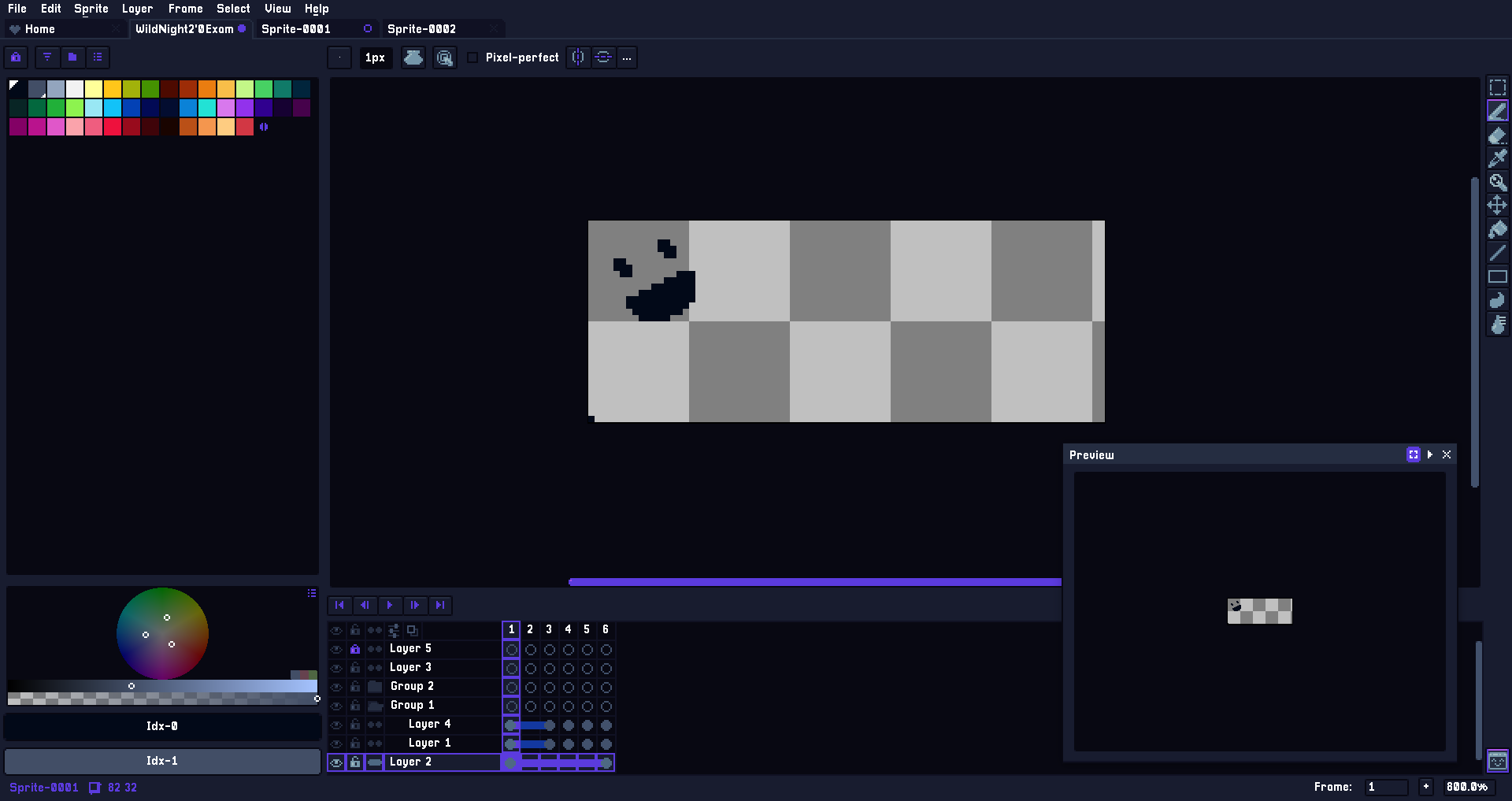Click the plus button beside the Frame field
The height and width of the screenshot is (801, 1512).
pos(1426,787)
